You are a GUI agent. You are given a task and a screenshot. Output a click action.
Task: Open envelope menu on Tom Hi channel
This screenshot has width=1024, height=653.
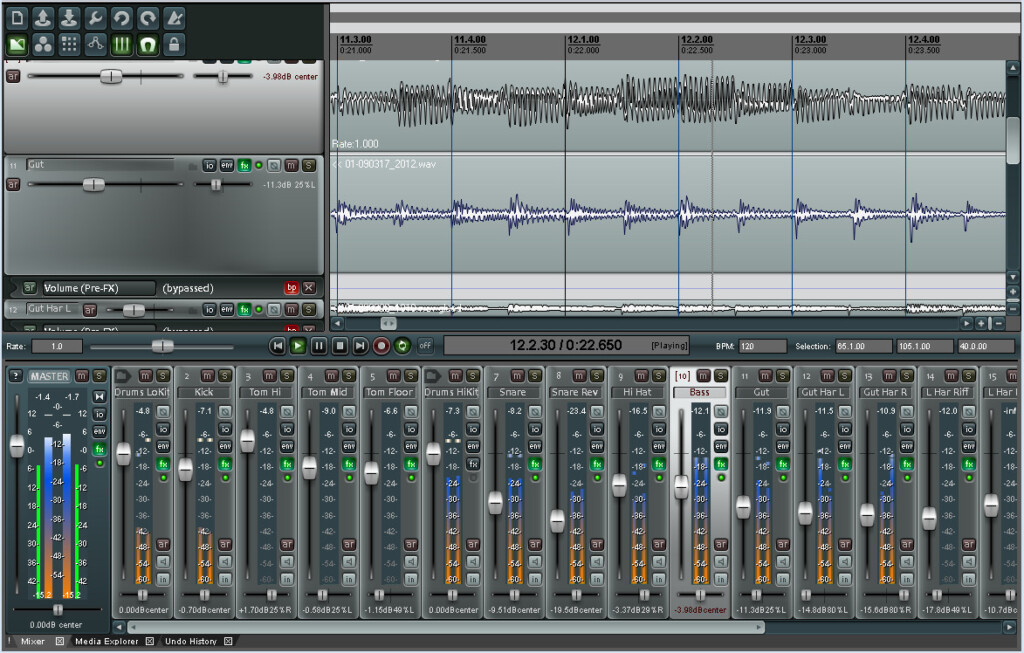tap(287, 446)
